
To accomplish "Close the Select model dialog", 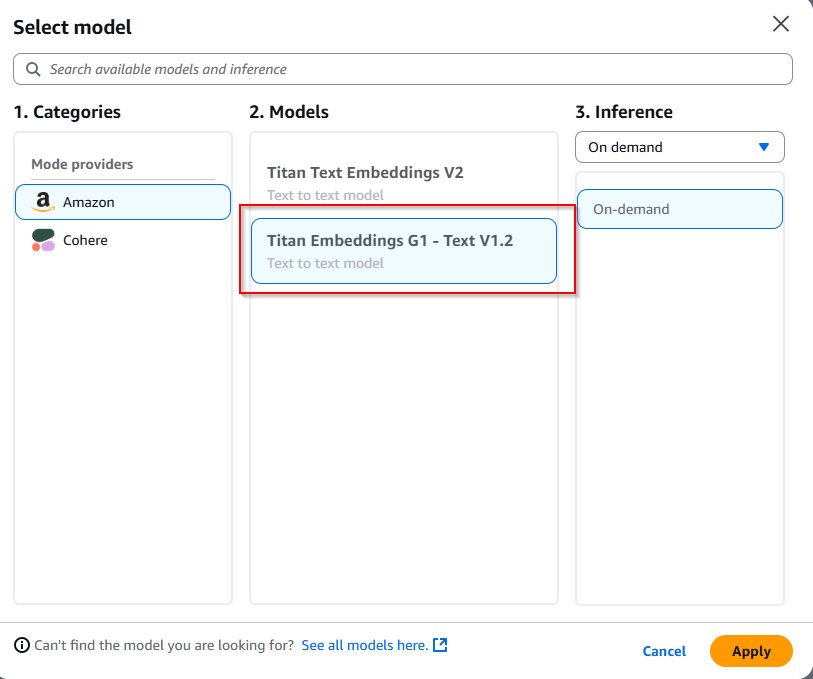I will [x=780, y=24].
